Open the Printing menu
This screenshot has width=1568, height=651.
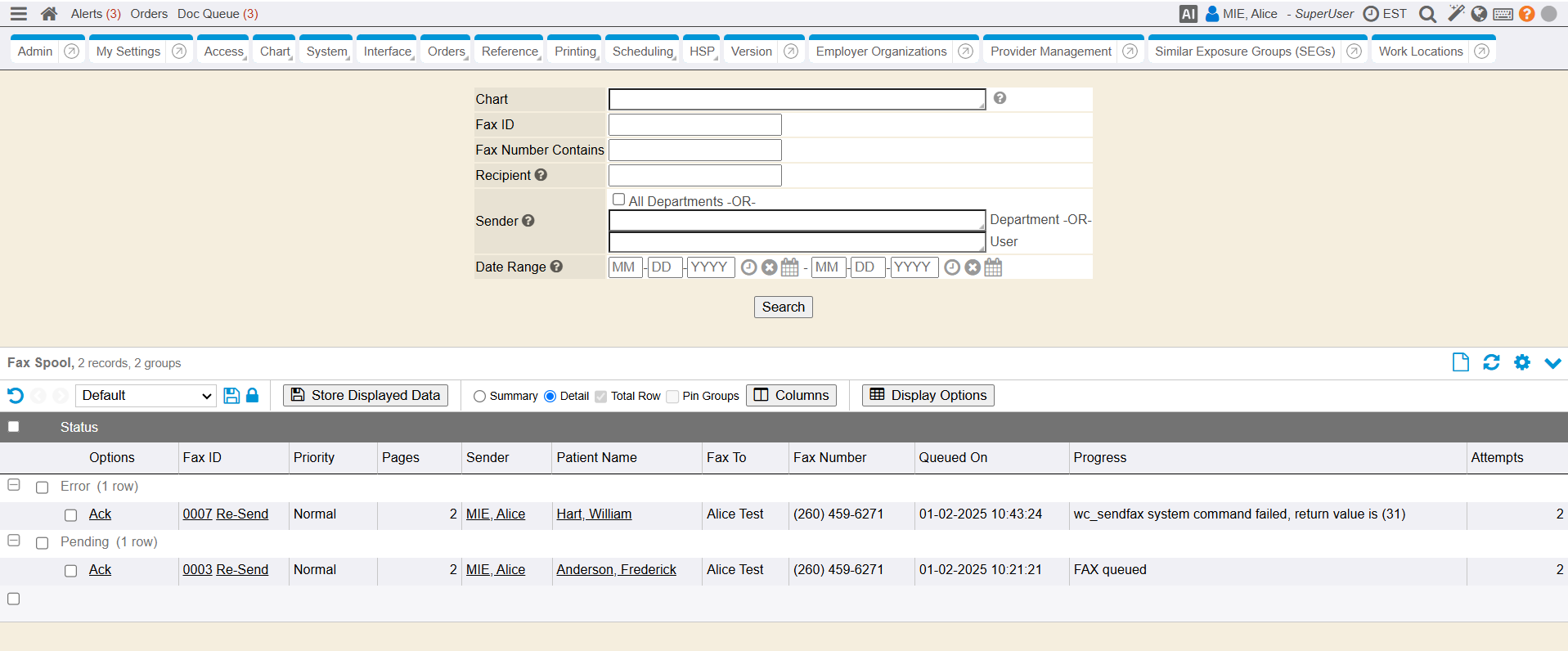575,52
